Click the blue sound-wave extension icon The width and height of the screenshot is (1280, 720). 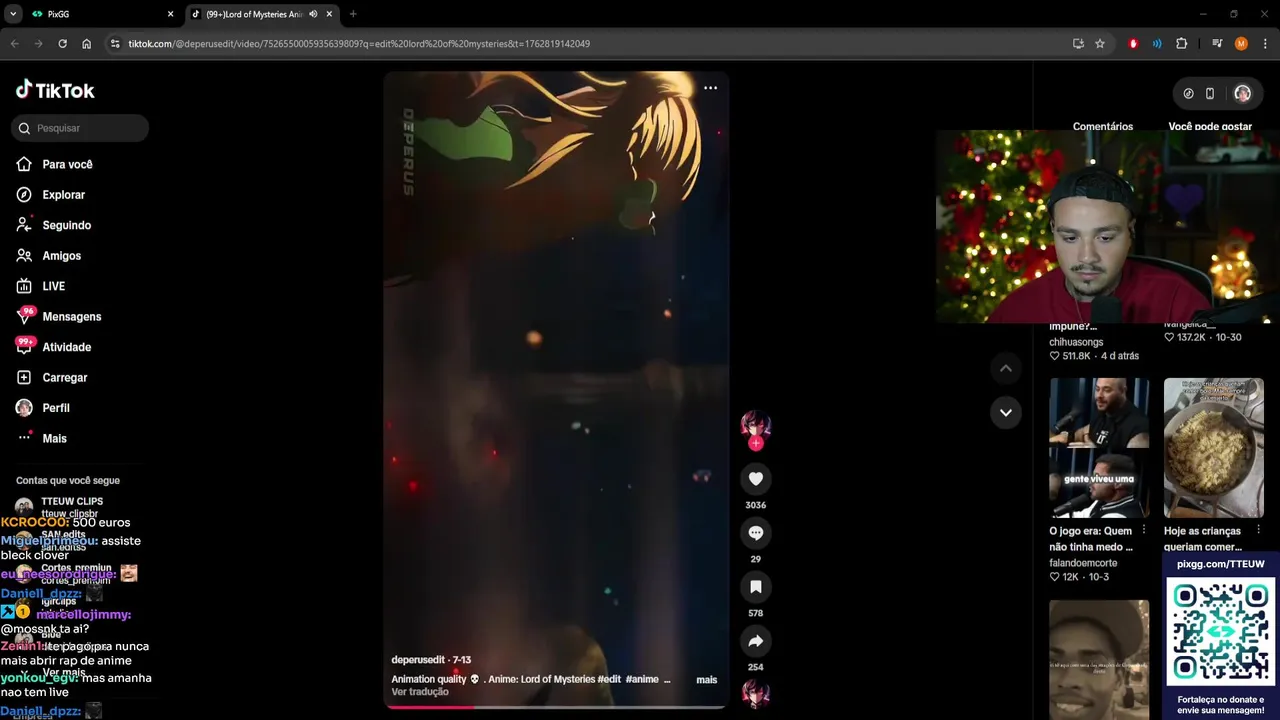(1157, 44)
